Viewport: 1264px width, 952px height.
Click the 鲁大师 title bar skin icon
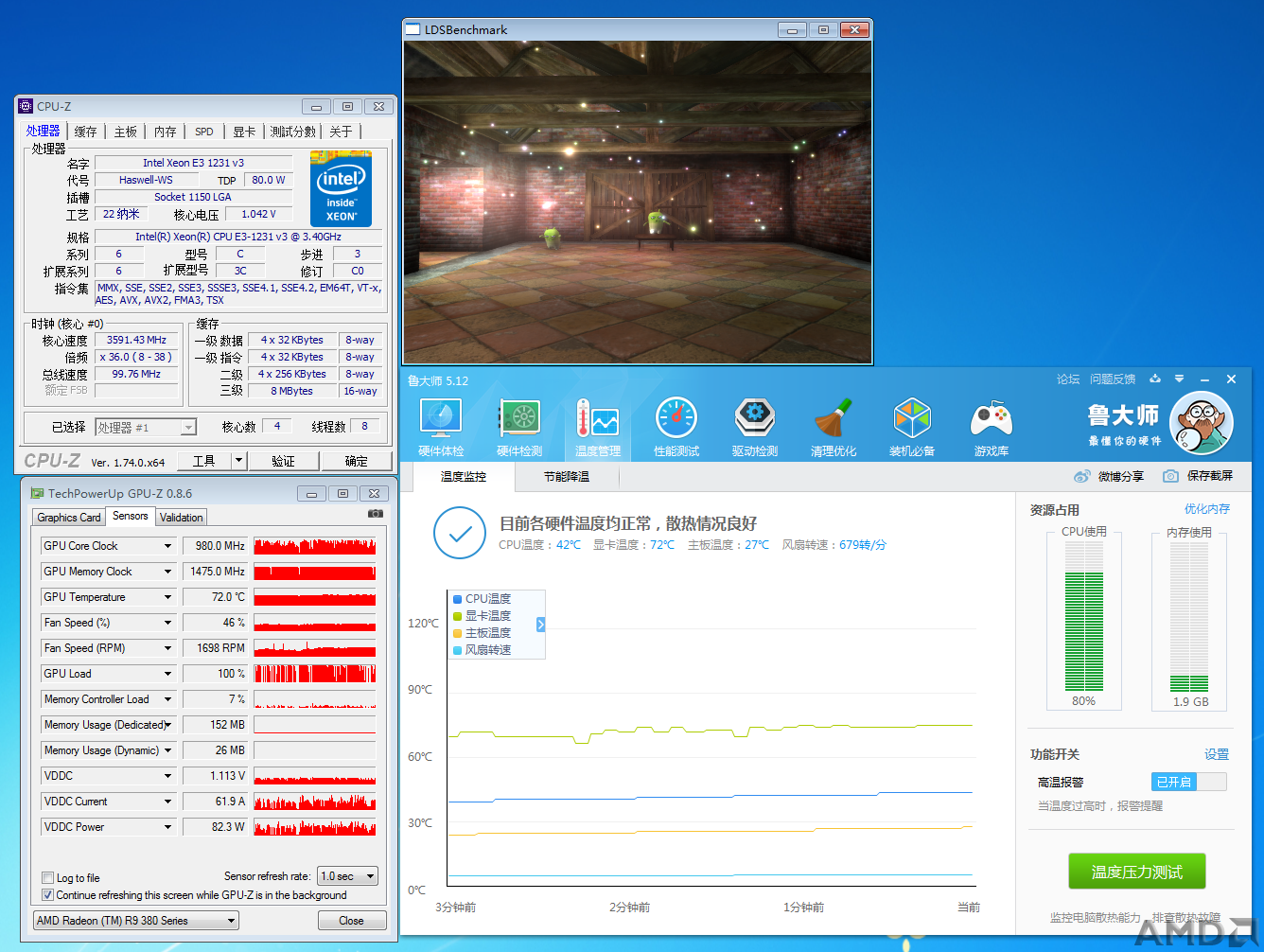click(x=1155, y=379)
